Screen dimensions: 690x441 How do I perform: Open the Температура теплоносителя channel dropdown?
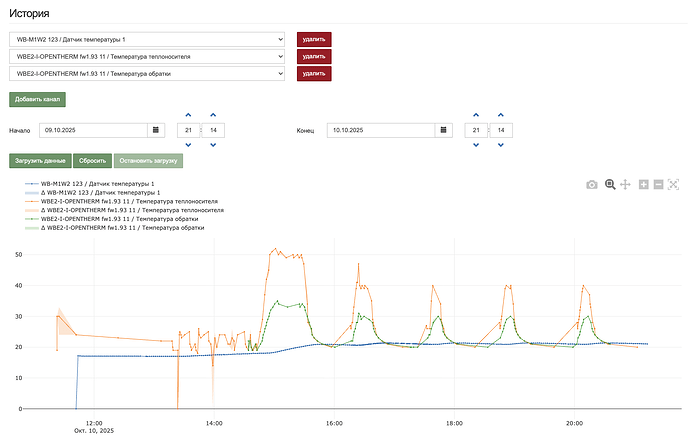point(147,56)
